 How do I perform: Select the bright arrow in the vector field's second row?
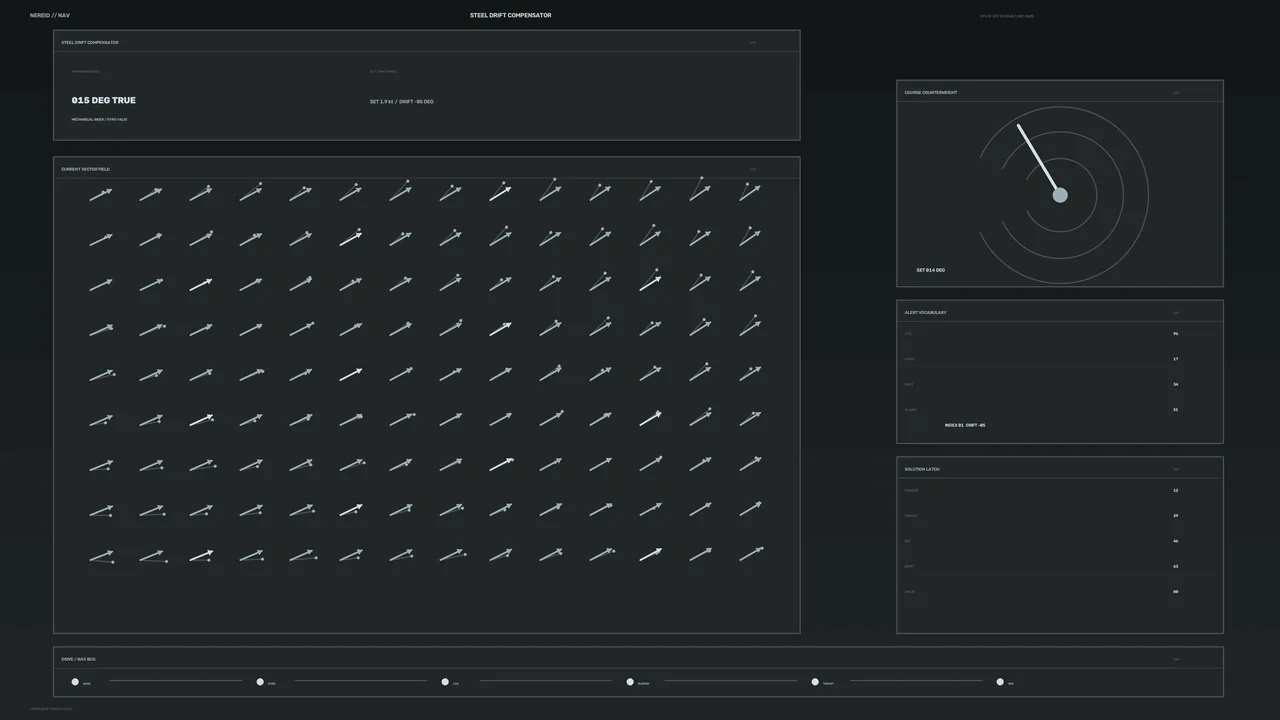pyautogui.click(x=350, y=239)
